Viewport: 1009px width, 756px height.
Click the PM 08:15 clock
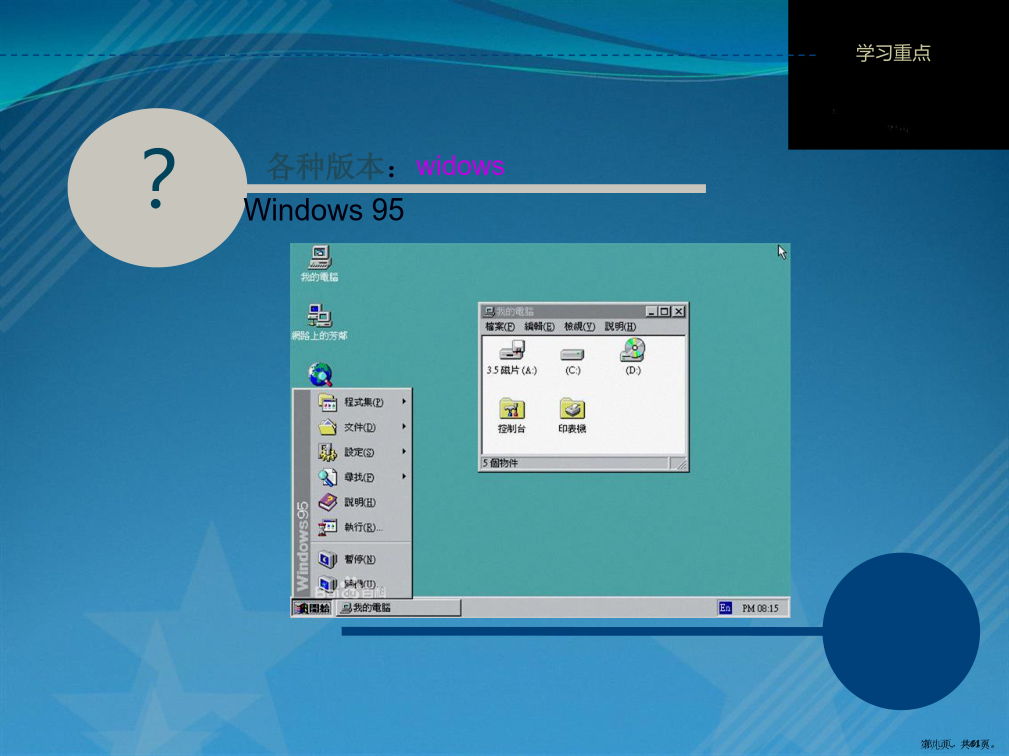tap(760, 608)
